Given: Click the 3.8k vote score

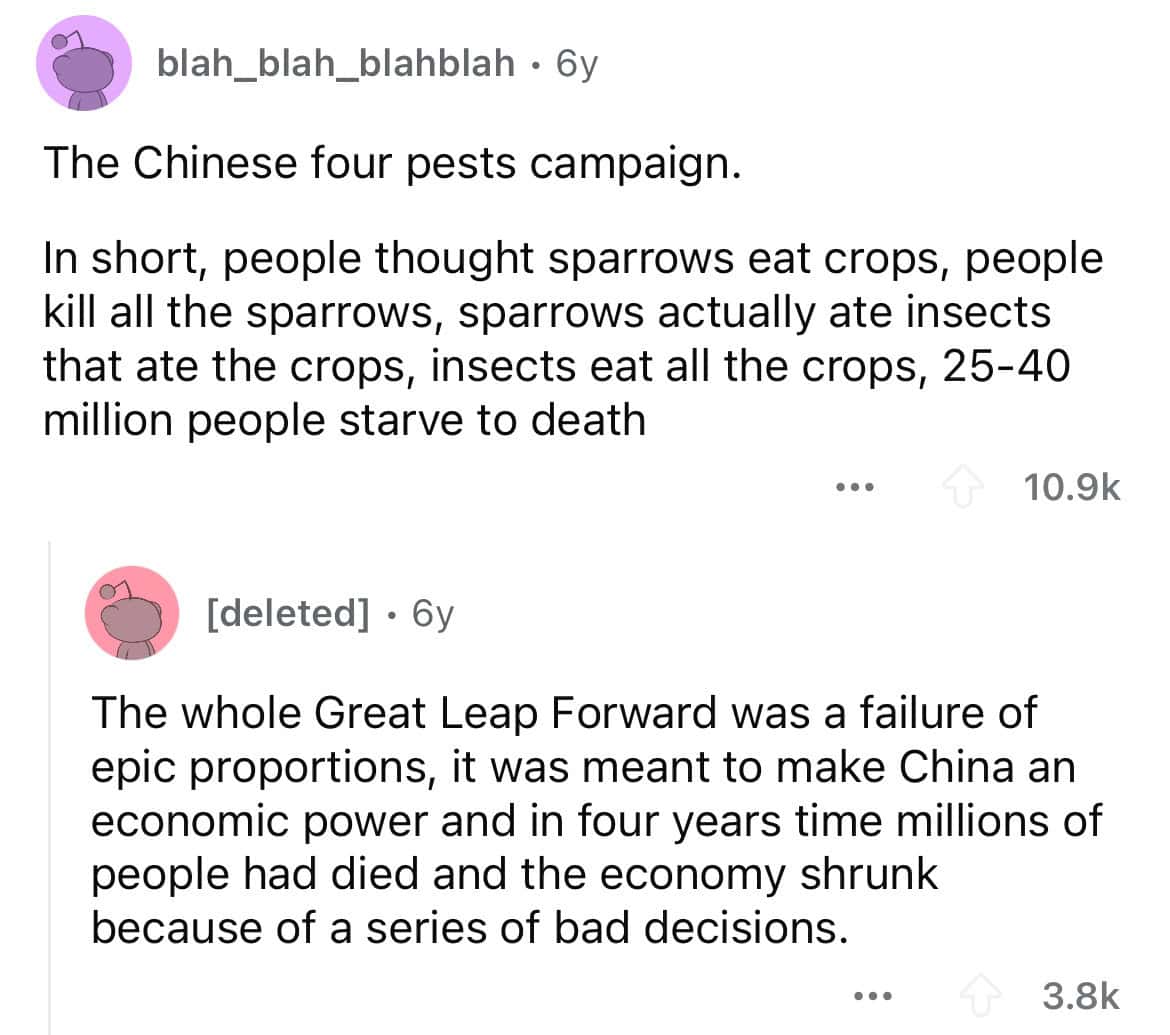Looking at the screenshot, I should (1081, 996).
